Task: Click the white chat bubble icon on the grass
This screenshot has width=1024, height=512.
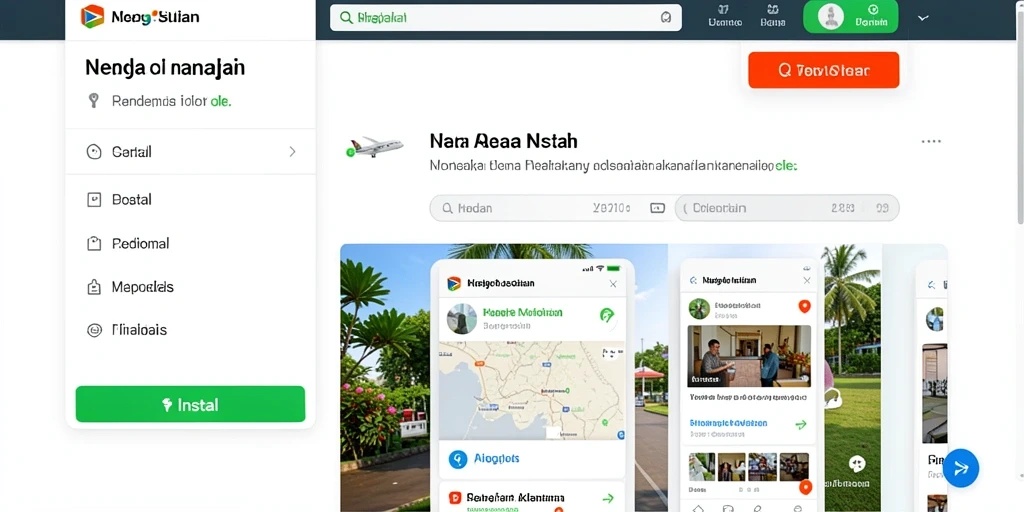Action: [857, 464]
